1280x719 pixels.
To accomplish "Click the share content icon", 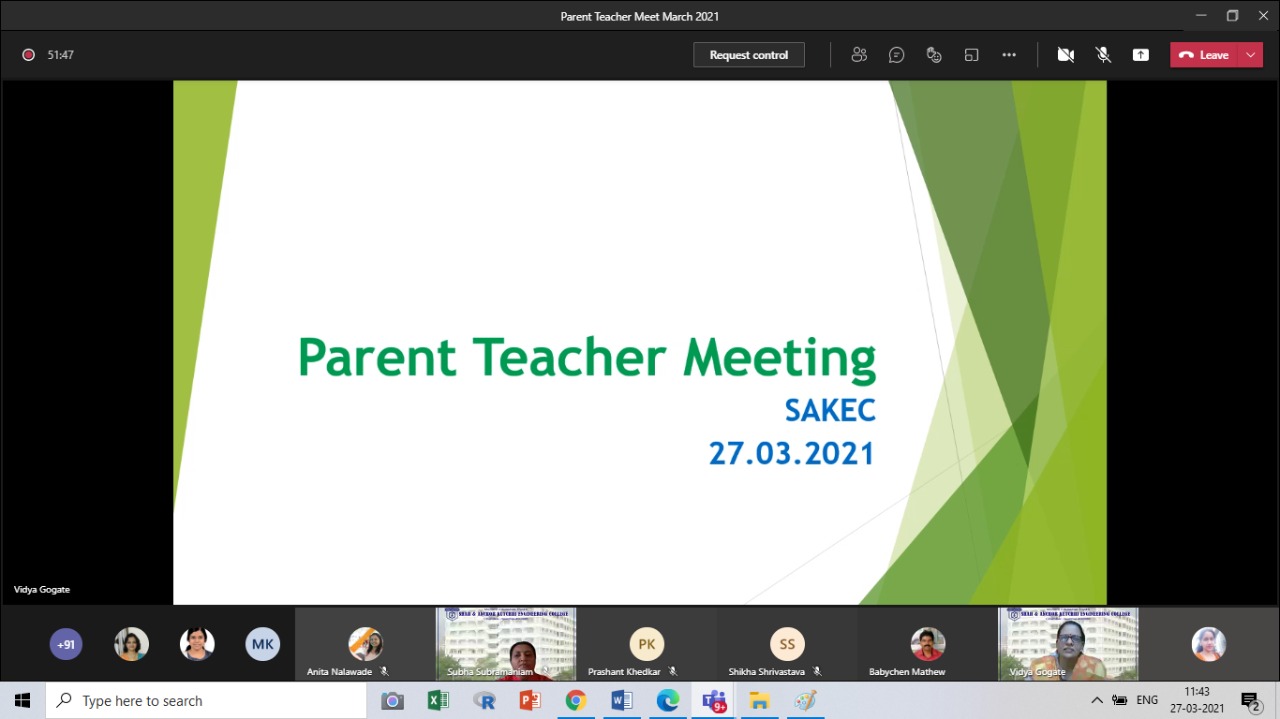I will pyautogui.click(x=1141, y=55).
